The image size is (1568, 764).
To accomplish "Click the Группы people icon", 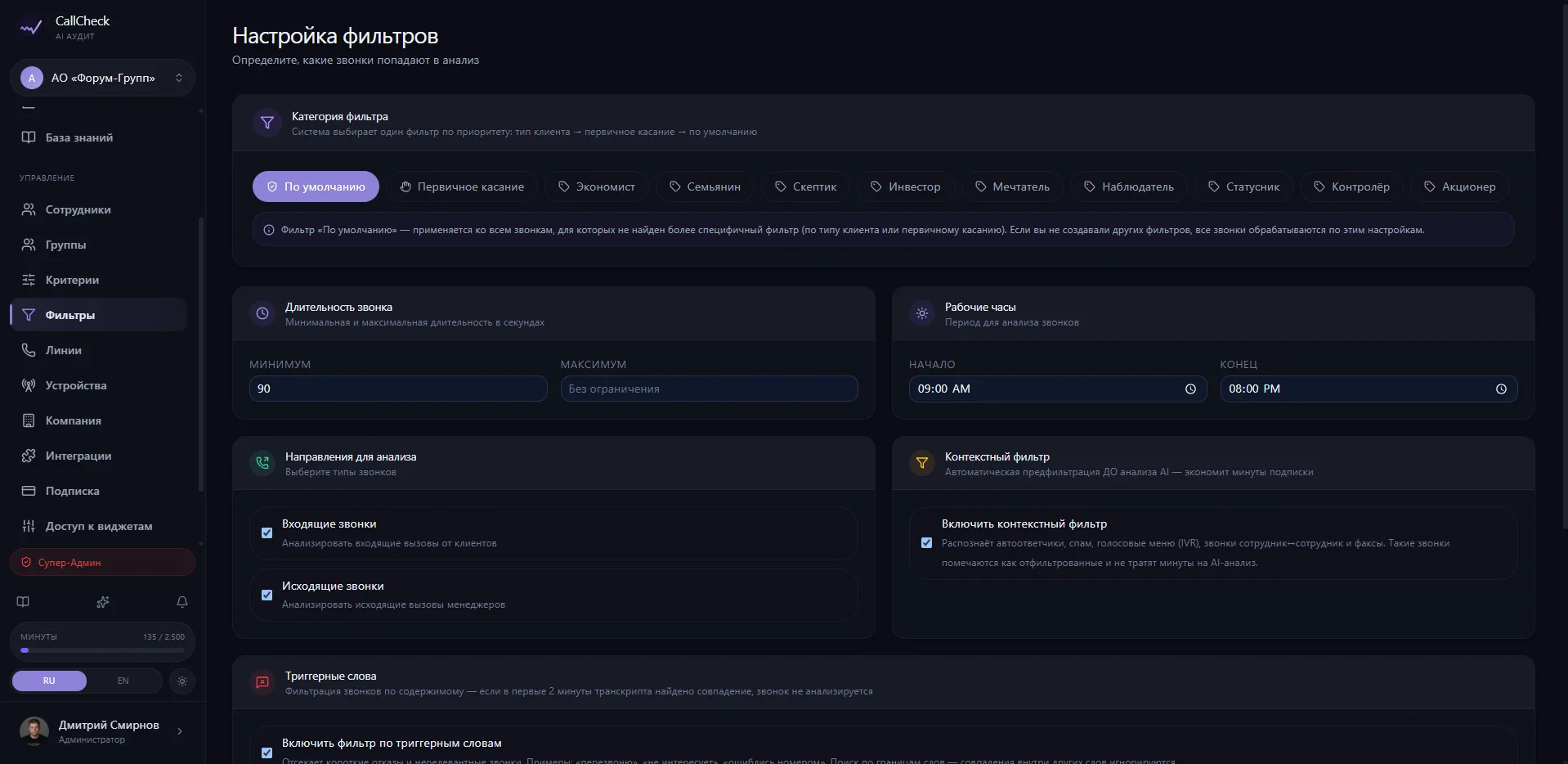I will click(29, 245).
